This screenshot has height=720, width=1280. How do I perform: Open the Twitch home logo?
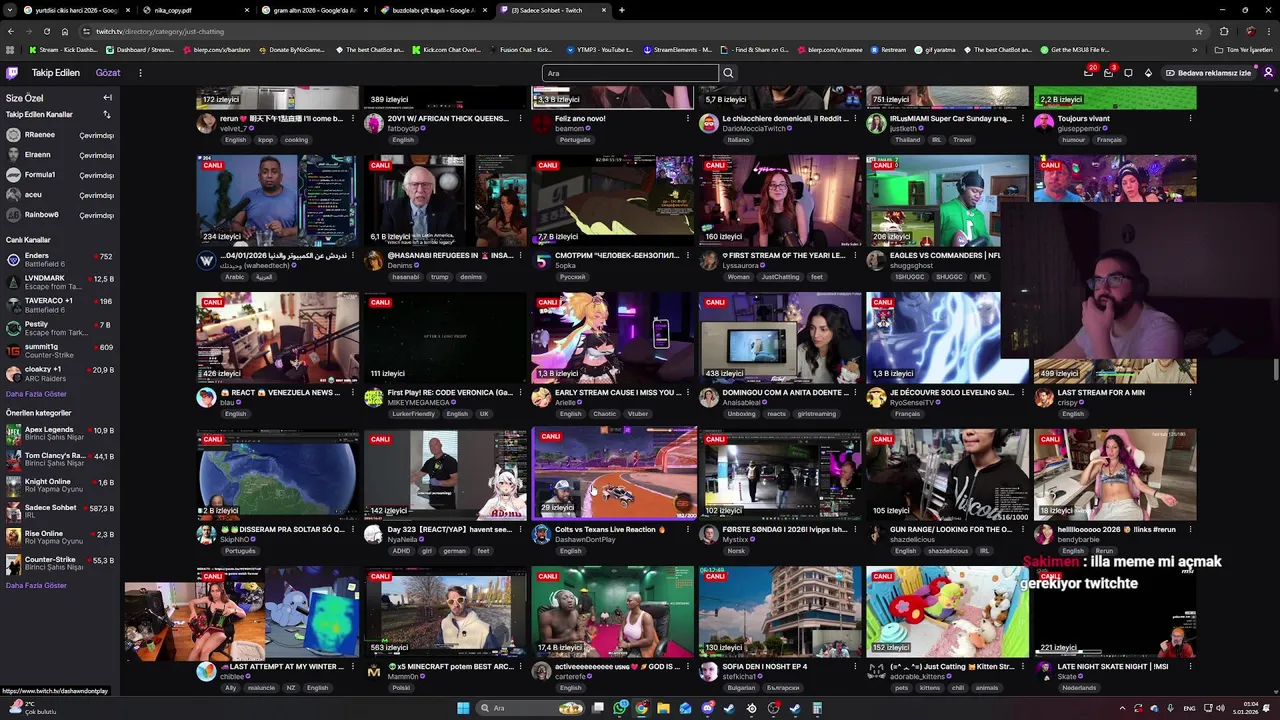[12, 73]
